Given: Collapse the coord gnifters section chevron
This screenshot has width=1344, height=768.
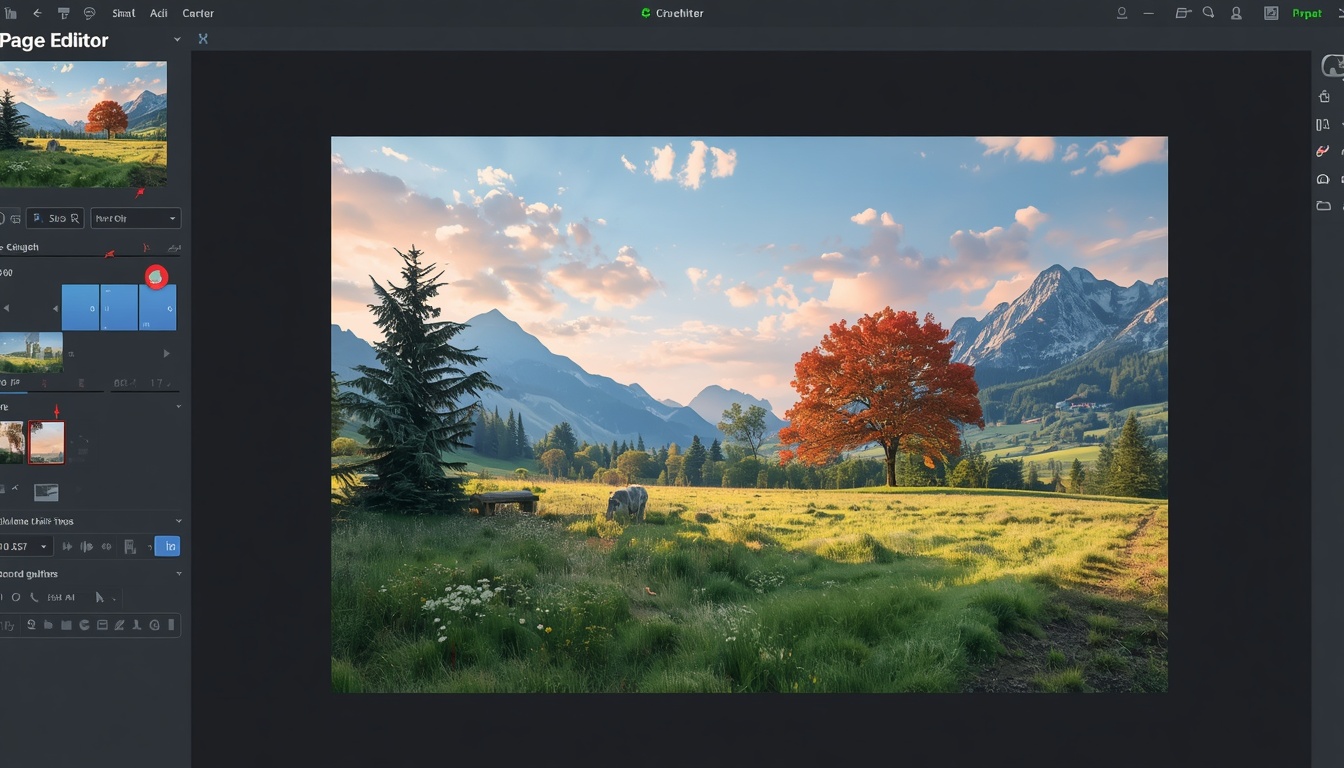Looking at the screenshot, I should pos(179,574).
